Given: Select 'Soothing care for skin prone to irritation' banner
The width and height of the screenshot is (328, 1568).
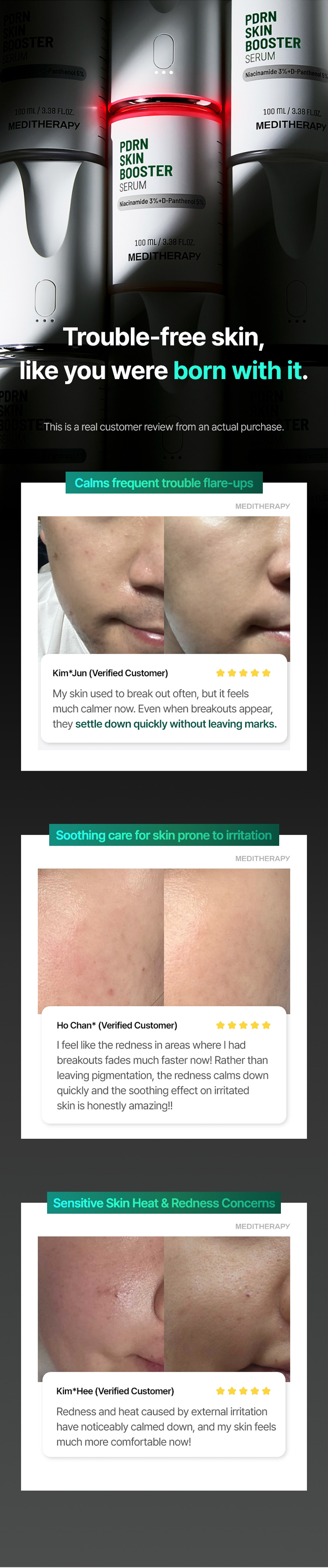Looking at the screenshot, I should tap(164, 835).
